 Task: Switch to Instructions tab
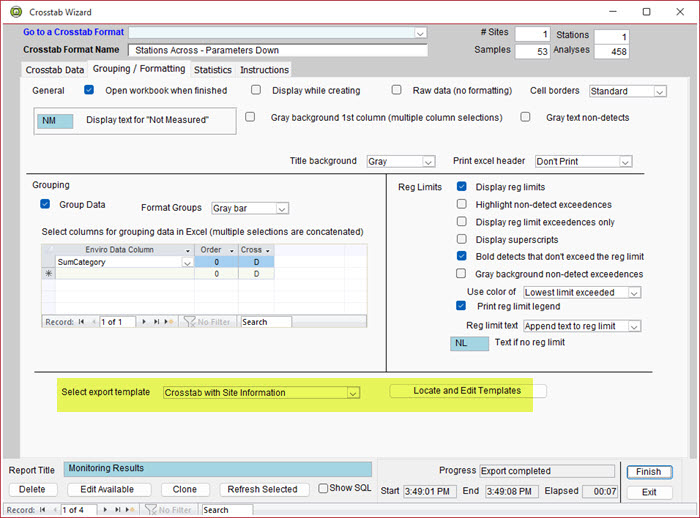(x=264, y=70)
